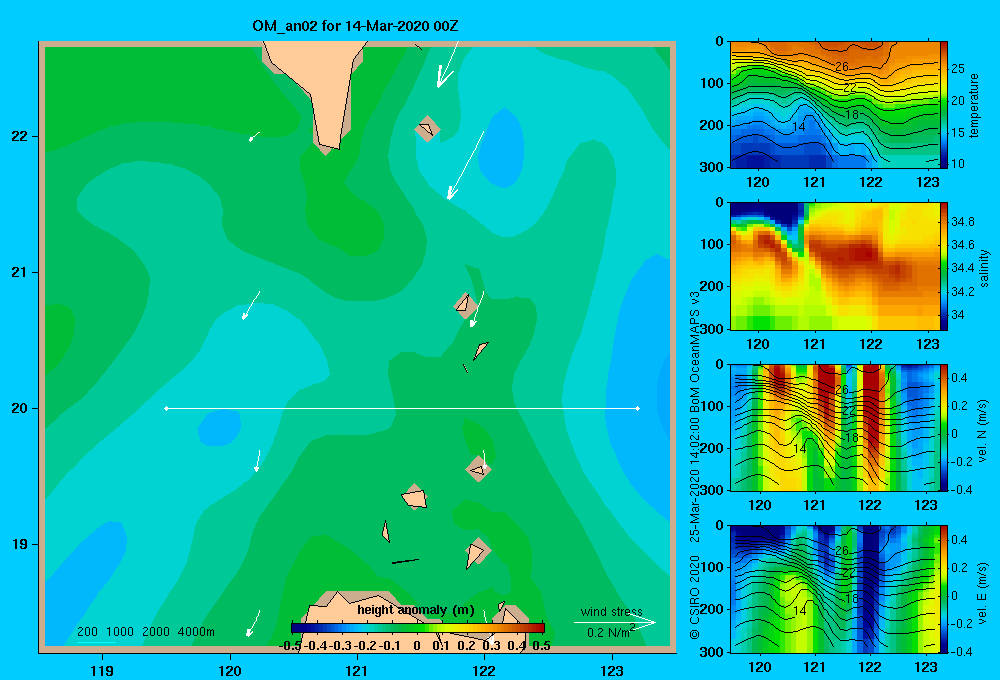Click the vertical 'temperature' axis label
Viewport: 1000px width, 680px height.
pos(973,105)
